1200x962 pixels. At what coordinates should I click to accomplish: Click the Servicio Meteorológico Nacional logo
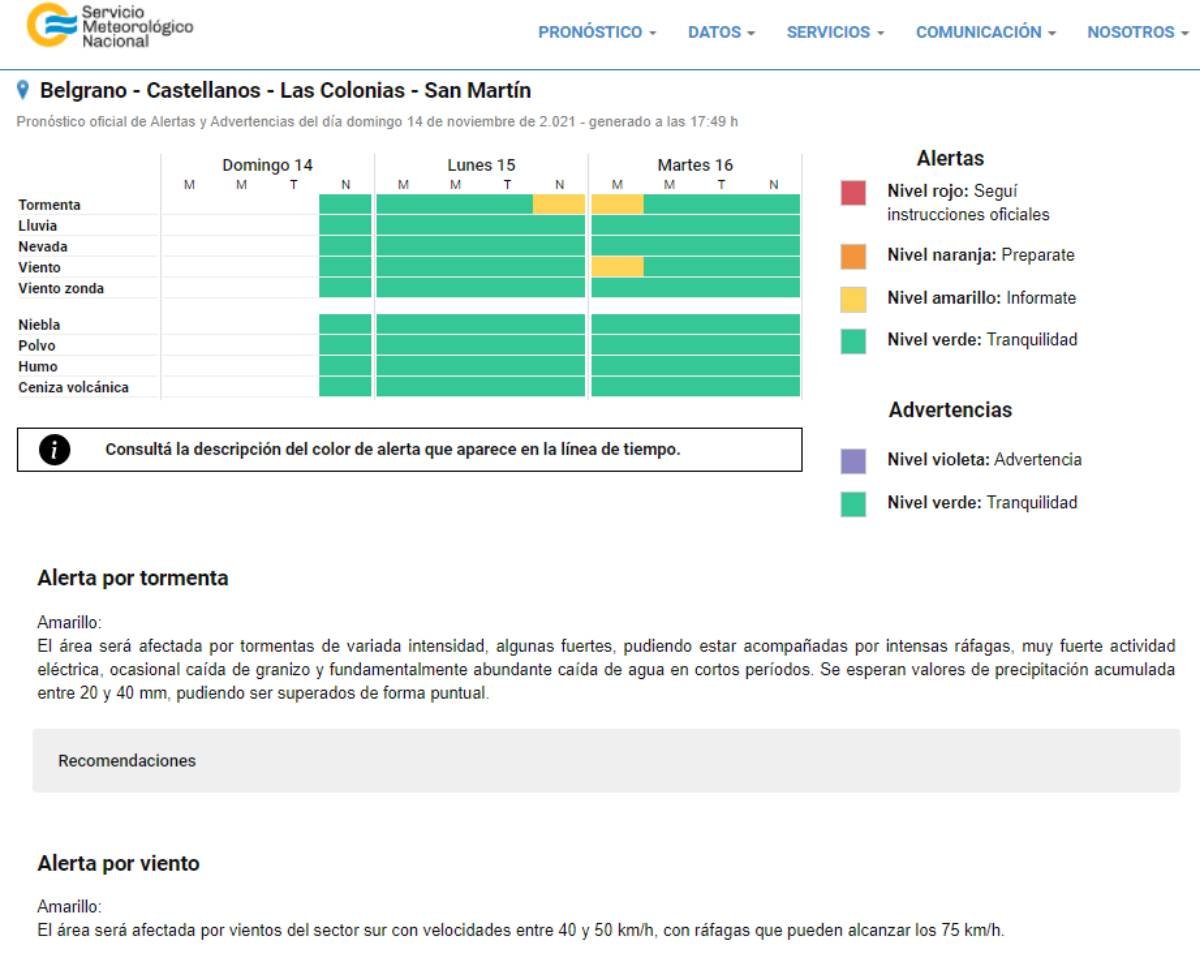(x=110, y=26)
